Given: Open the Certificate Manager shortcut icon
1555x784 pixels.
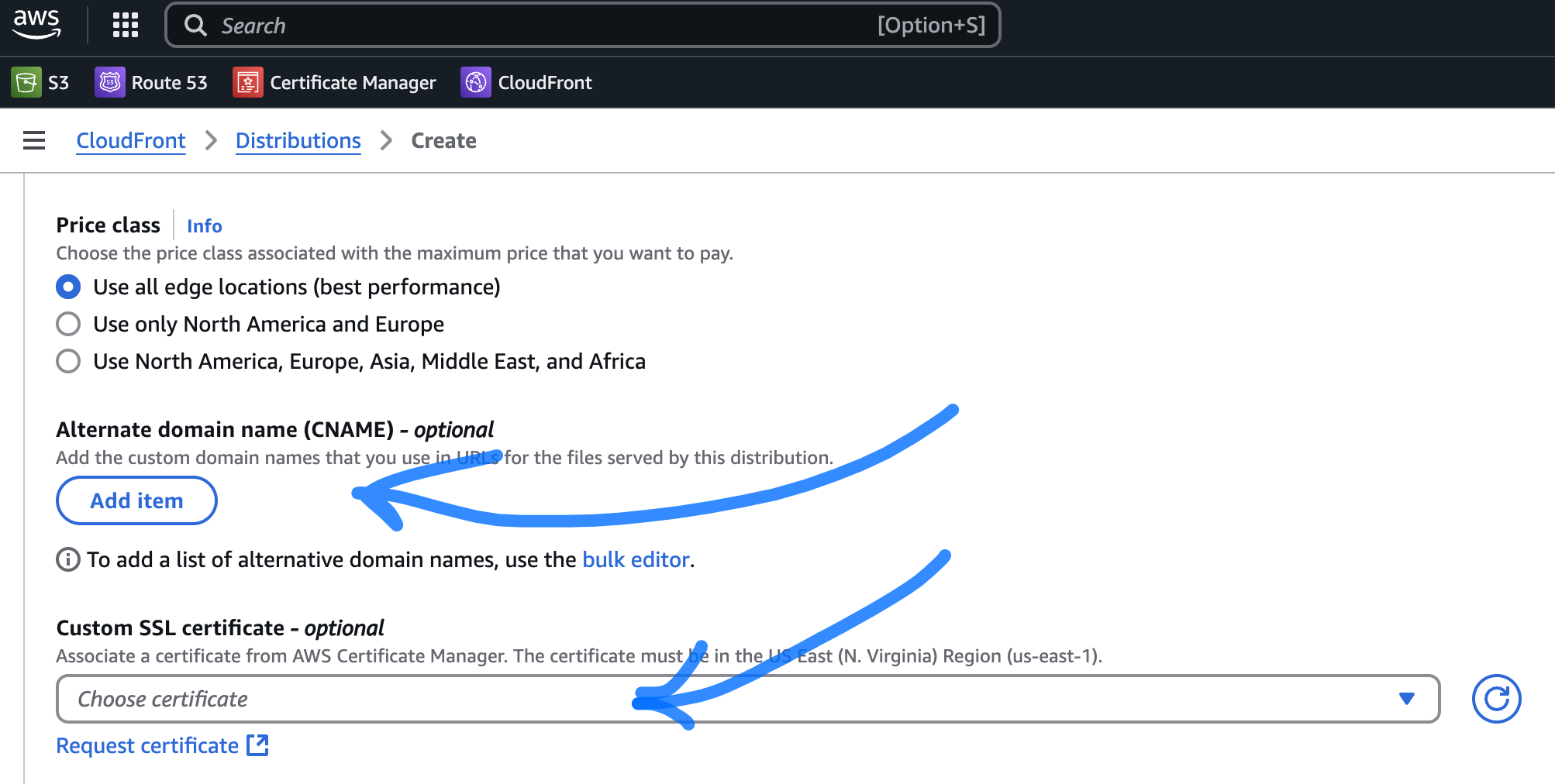Looking at the screenshot, I should pyautogui.click(x=247, y=82).
